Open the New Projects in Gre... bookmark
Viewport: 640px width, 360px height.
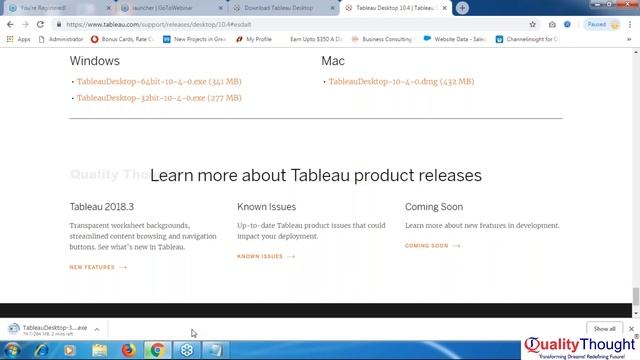195,39
